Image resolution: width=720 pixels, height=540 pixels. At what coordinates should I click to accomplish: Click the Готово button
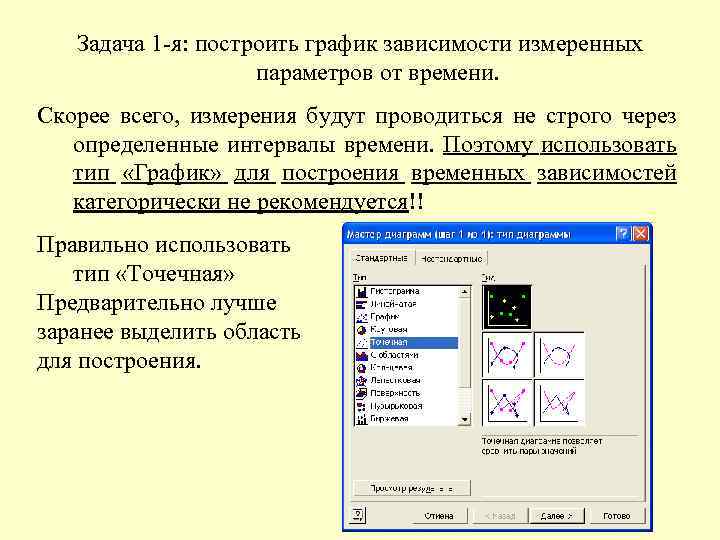(x=616, y=516)
